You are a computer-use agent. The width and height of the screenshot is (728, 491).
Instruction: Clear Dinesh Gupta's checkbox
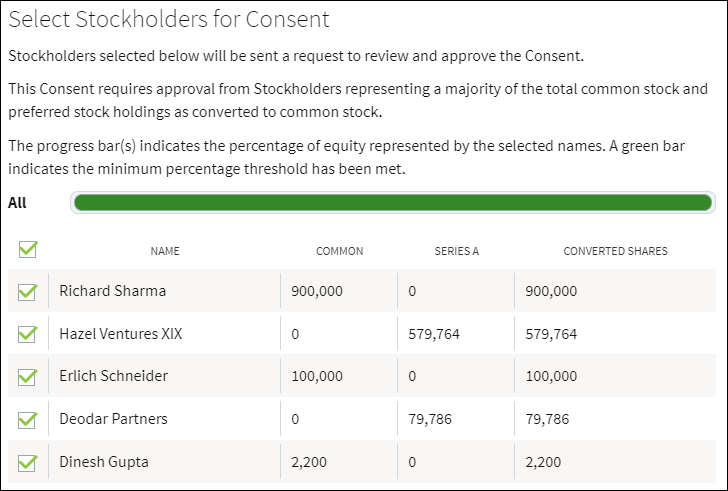(x=28, y=462)
